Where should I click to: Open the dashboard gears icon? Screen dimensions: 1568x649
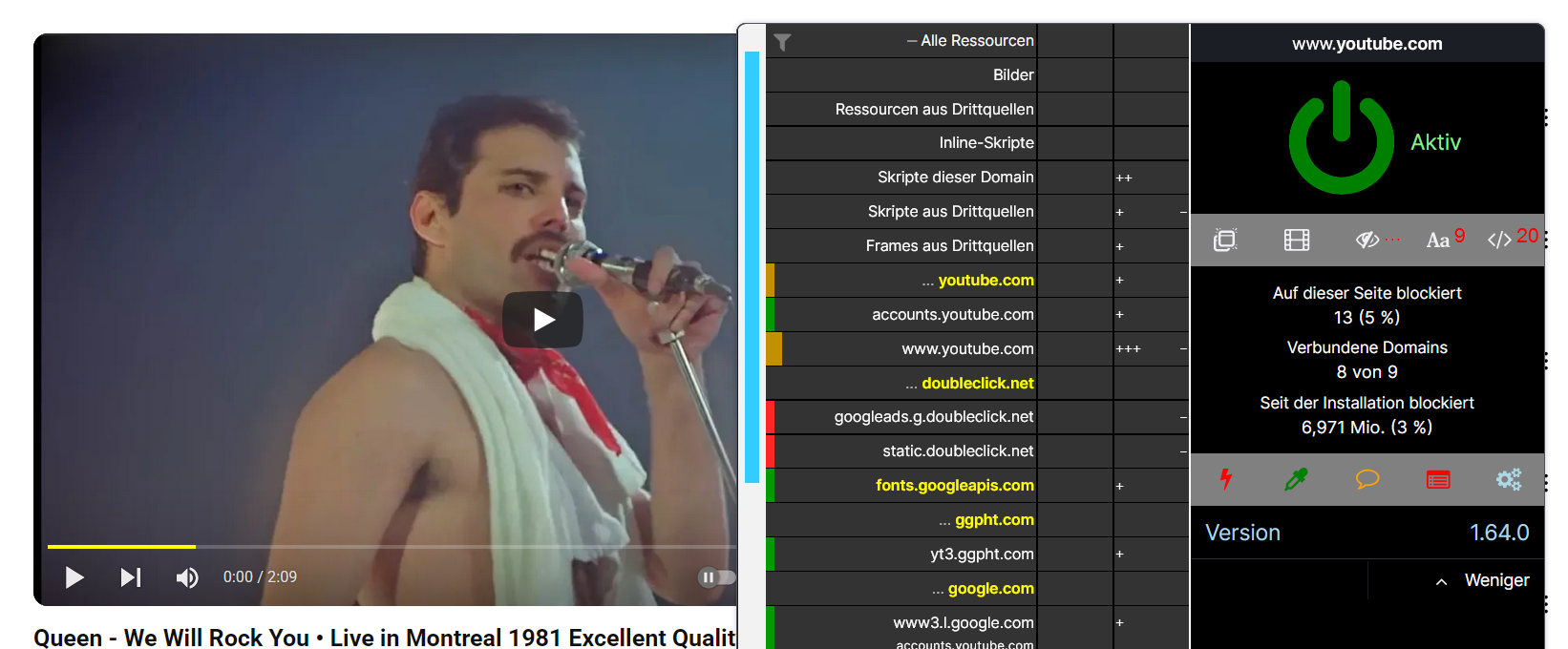point(1509,479)
